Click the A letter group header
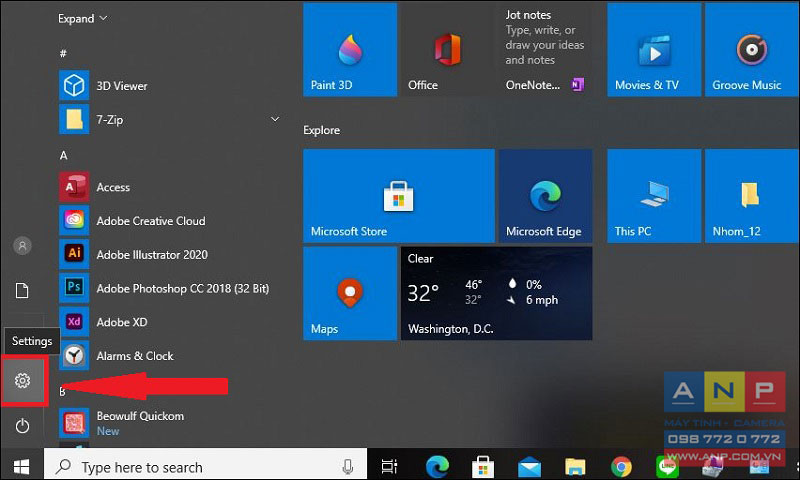The width and height of the screenshot is (800, 480). pos(63,155)
